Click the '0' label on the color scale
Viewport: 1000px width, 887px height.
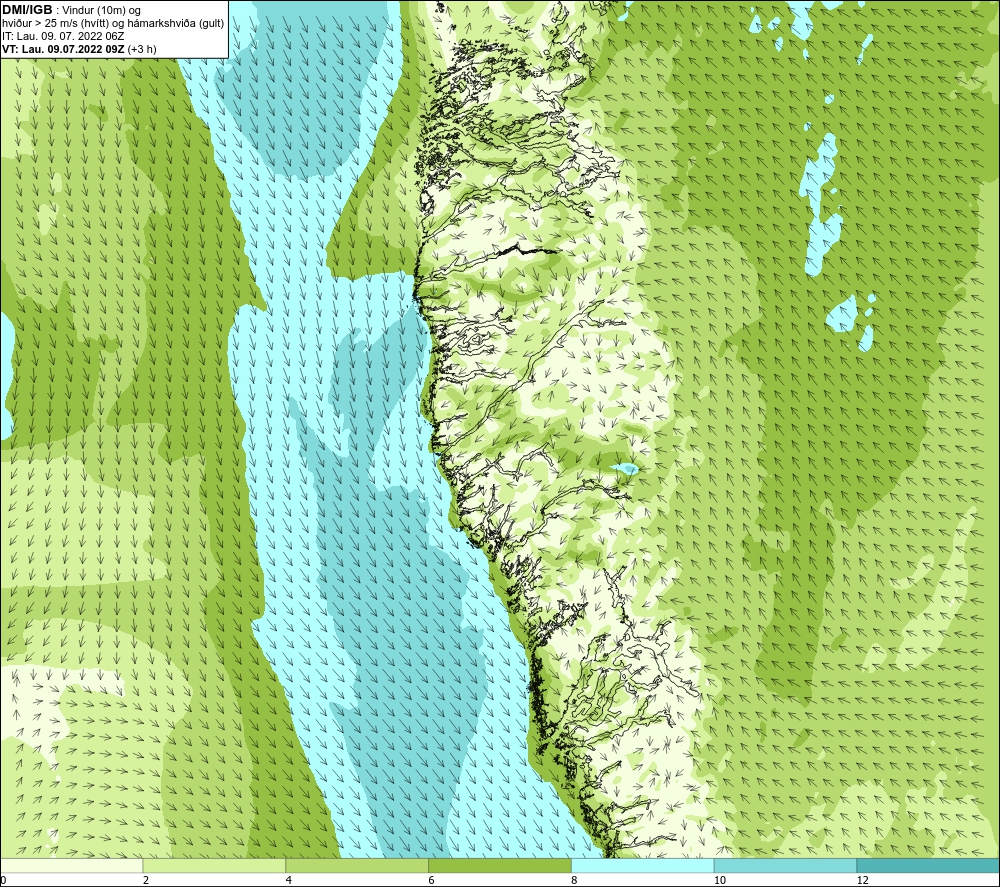pos(3,880)
